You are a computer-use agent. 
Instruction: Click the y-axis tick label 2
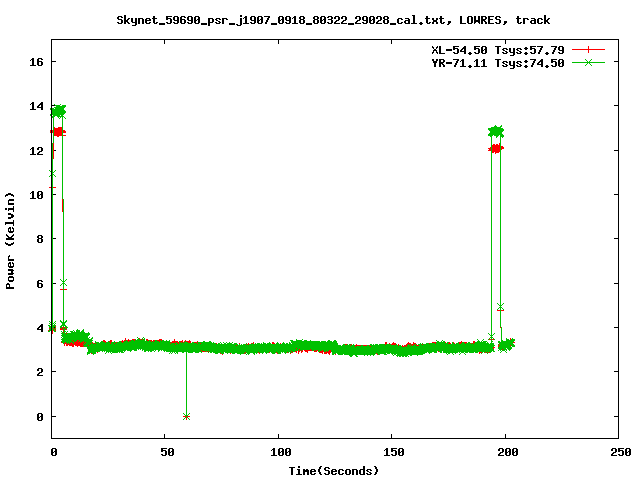[x=40, y=372]
